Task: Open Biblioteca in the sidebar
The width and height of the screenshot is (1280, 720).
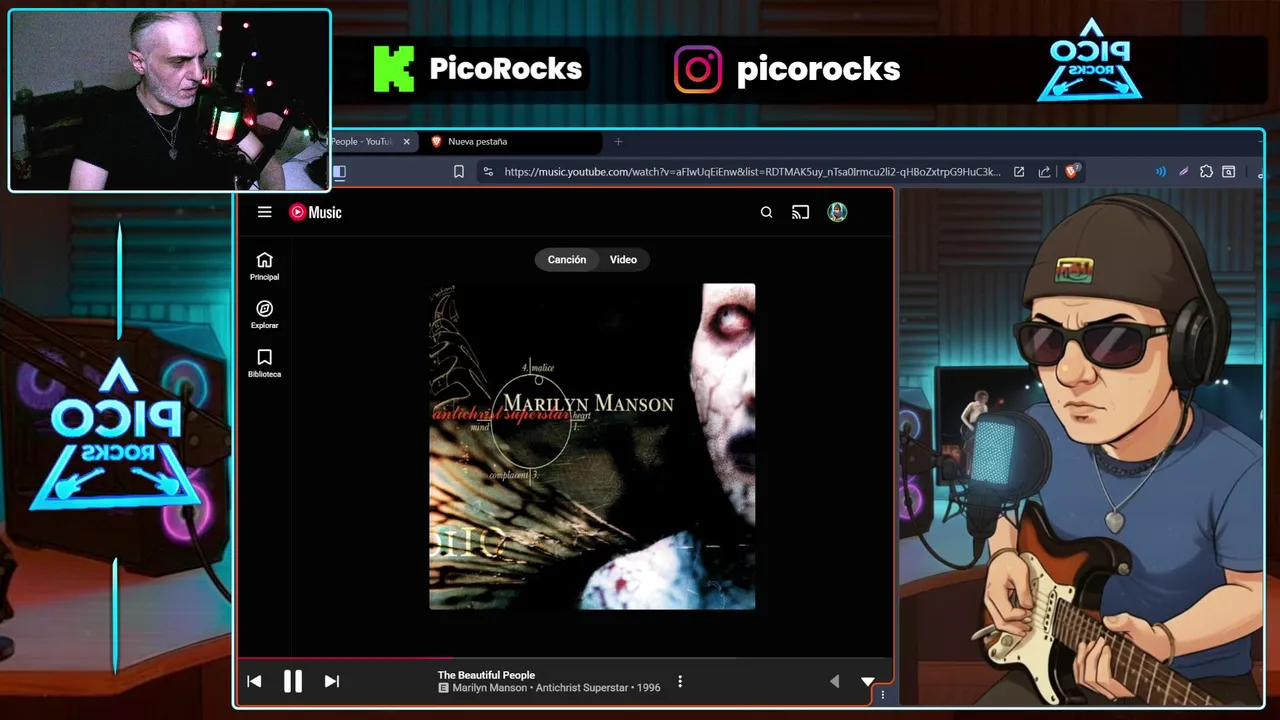Action: click(264, 363)
